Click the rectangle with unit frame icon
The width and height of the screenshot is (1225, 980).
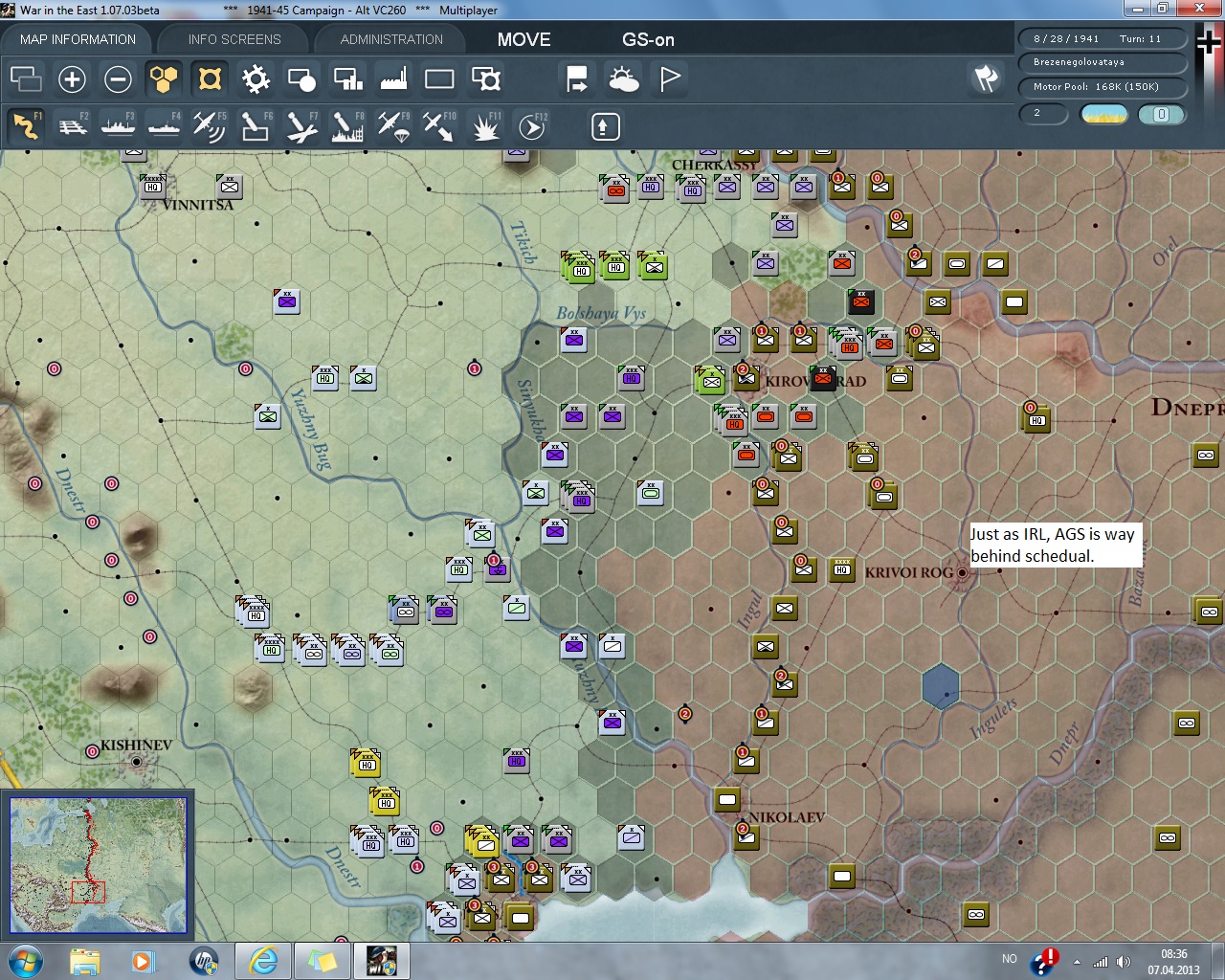(485, 78)
